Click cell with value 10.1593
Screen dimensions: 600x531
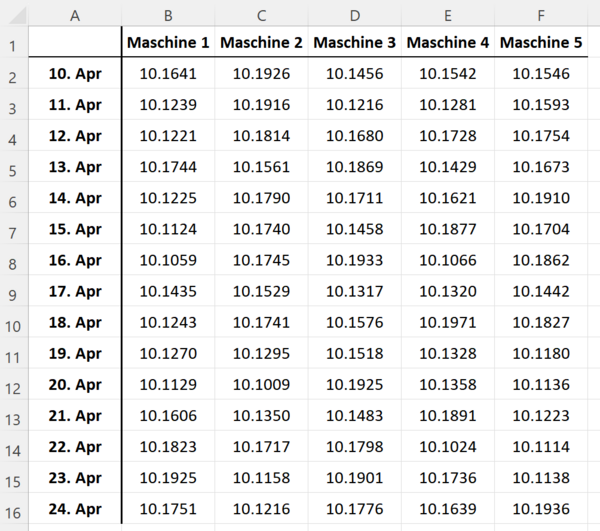click(x=541, y=104)
